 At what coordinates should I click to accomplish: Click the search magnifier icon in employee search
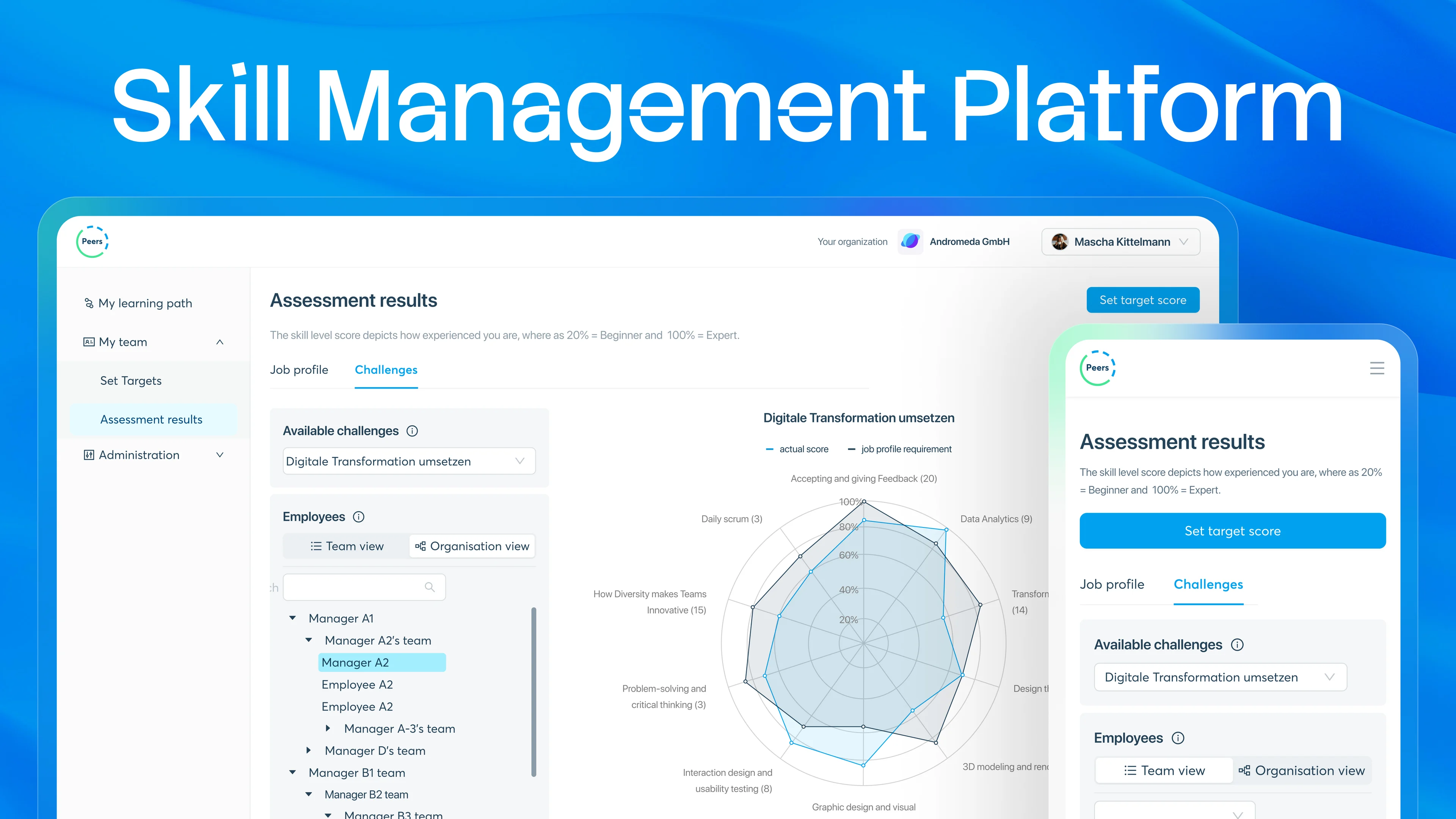(x=430, y=587)
